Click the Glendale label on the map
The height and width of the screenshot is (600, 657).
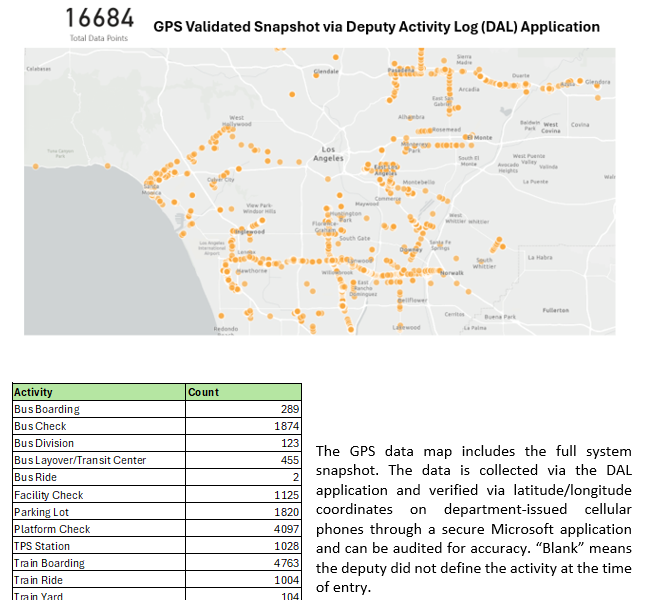(x=326, y=73)
